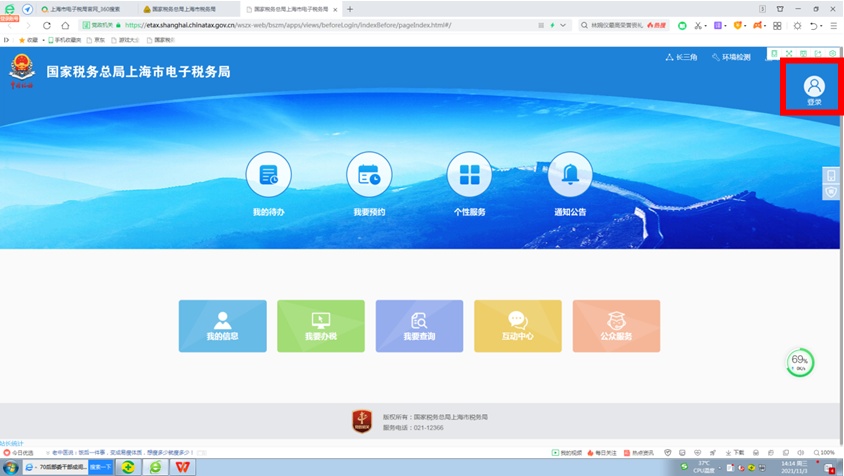This screenshot has height=476, width=844.
Task: Click the 长三角 link in header
Action: (x=681, y=57)
